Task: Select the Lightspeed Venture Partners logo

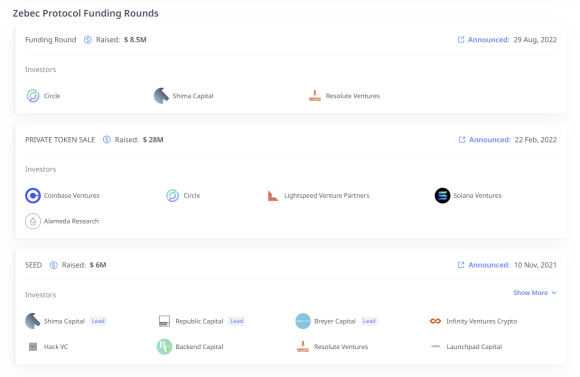Action: [273, 195]
